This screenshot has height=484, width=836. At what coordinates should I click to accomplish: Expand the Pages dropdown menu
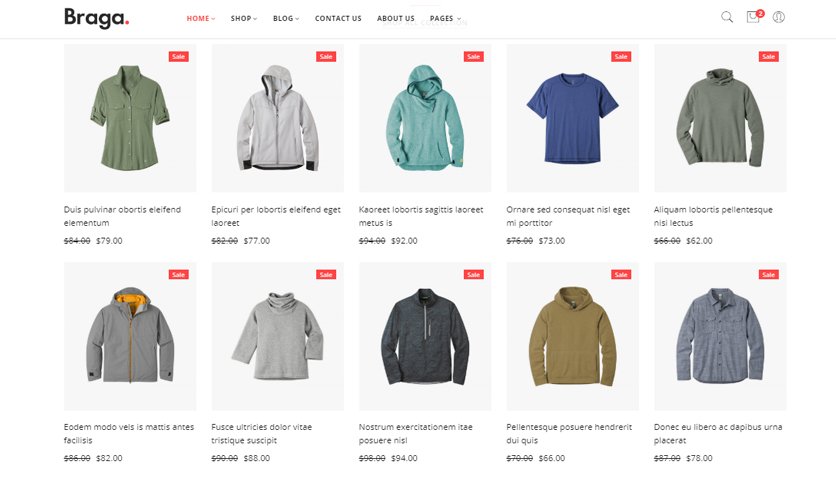(x=445, y=18)
